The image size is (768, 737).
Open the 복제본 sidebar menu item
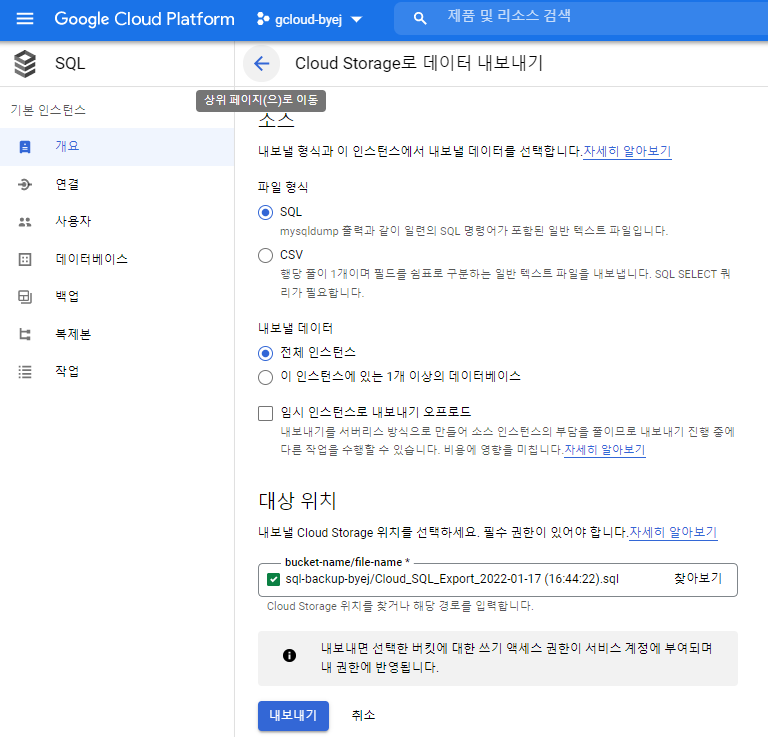(x=117, y=334)
